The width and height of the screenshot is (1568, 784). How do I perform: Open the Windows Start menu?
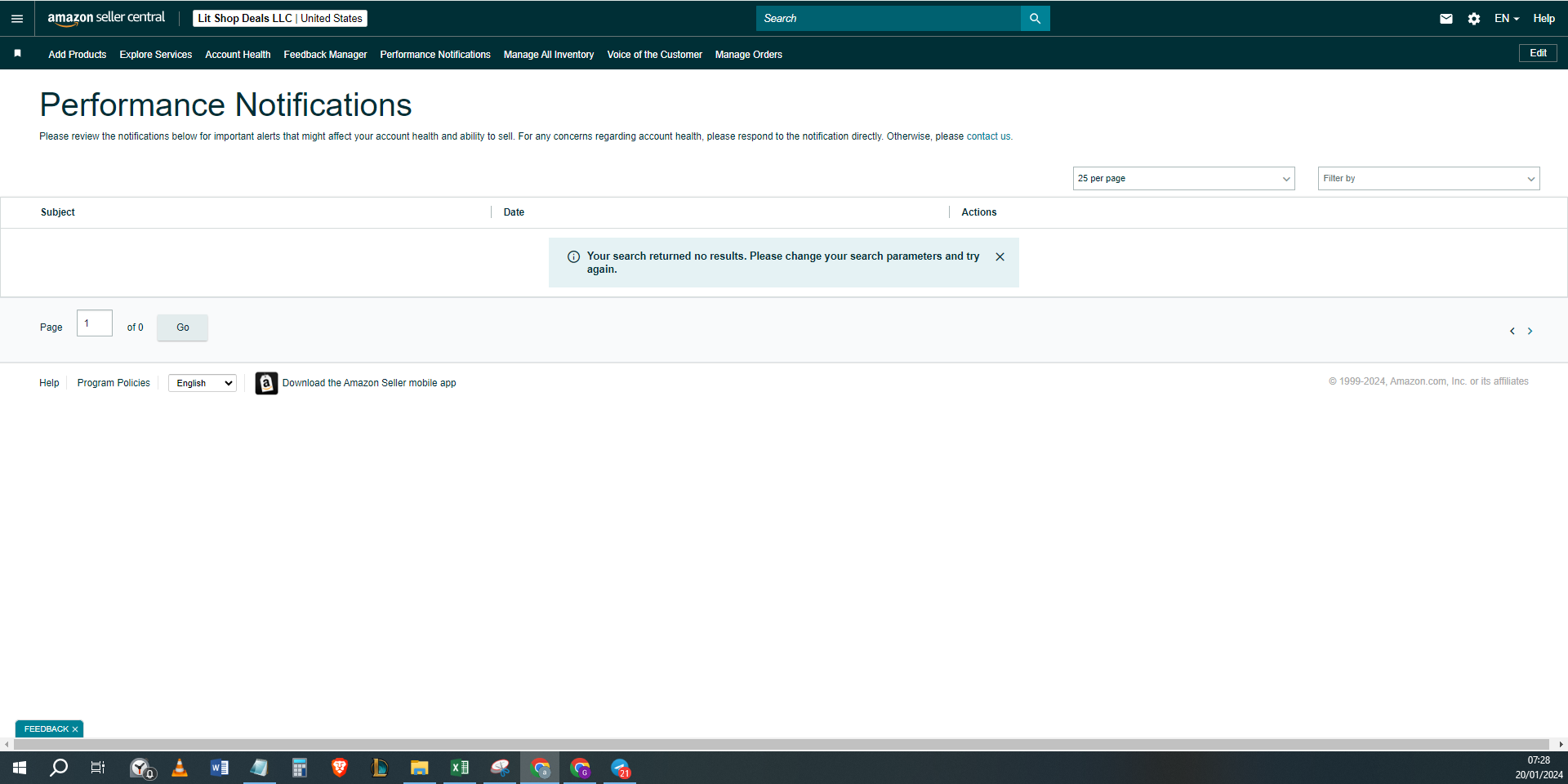click(x=20, y=768)
